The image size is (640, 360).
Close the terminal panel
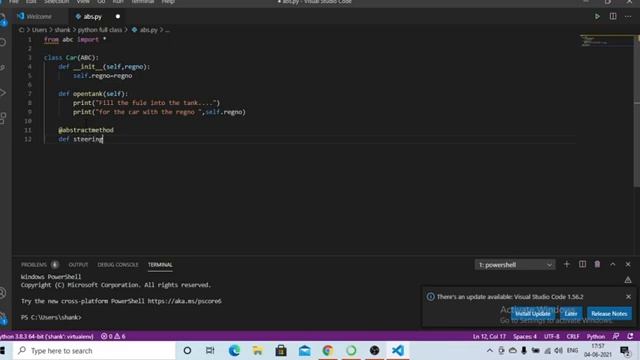point(628,264)
